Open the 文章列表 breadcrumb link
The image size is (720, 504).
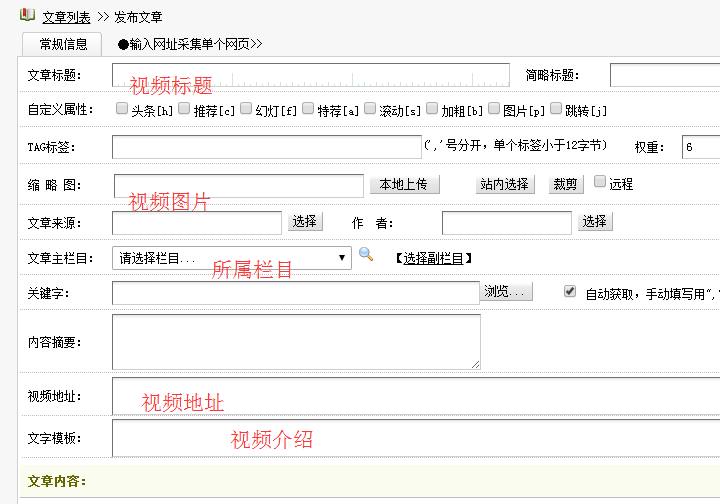[x=67, y=17]
